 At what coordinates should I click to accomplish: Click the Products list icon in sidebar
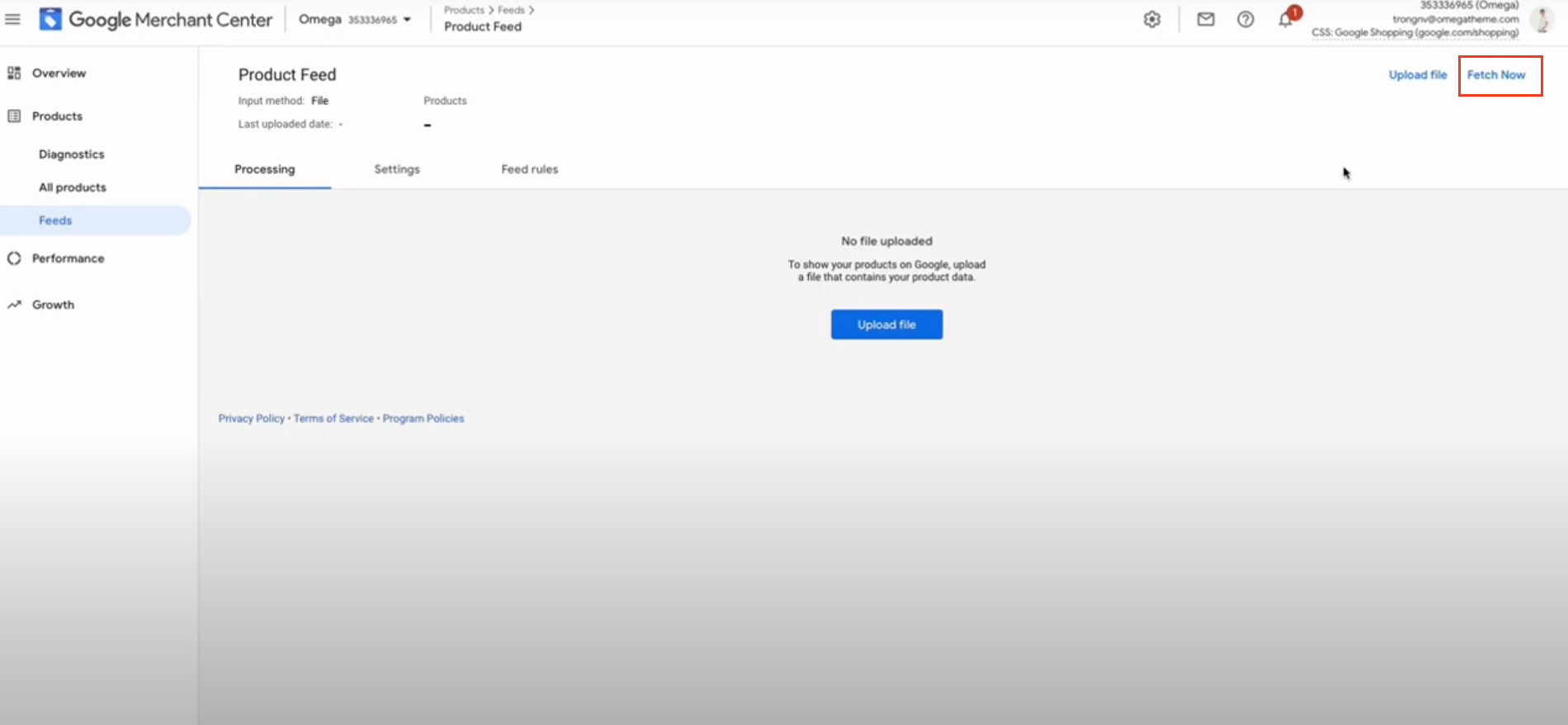pyautogui.click(x=14, y=116)
